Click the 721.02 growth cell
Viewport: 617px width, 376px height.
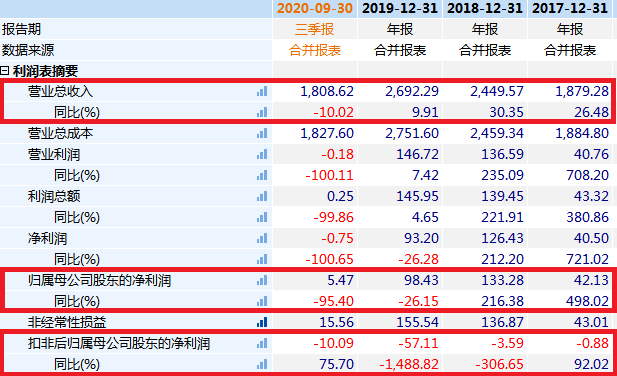587,260
